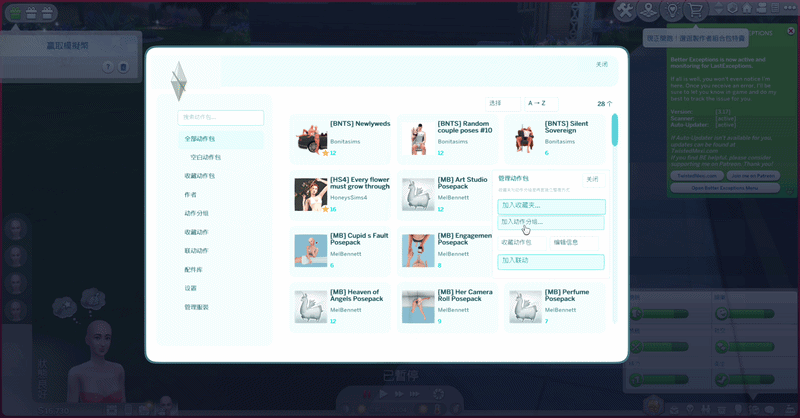This screenshot has height=418, width=800.
Task: Click 加入收藏夹... in the manage popup
Action: click(x=551, y=206)
